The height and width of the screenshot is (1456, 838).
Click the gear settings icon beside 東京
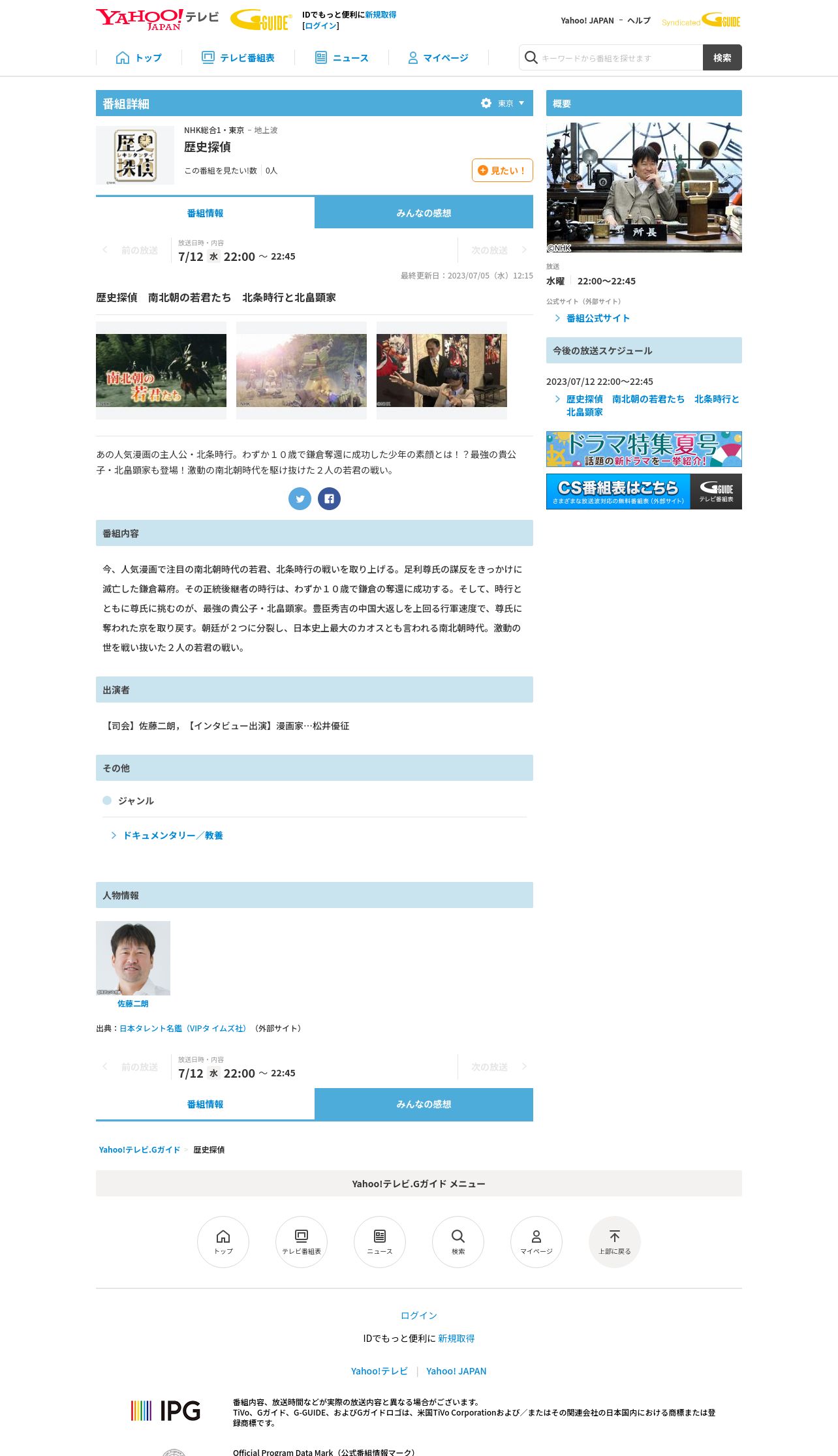click(x=486, y=103)
